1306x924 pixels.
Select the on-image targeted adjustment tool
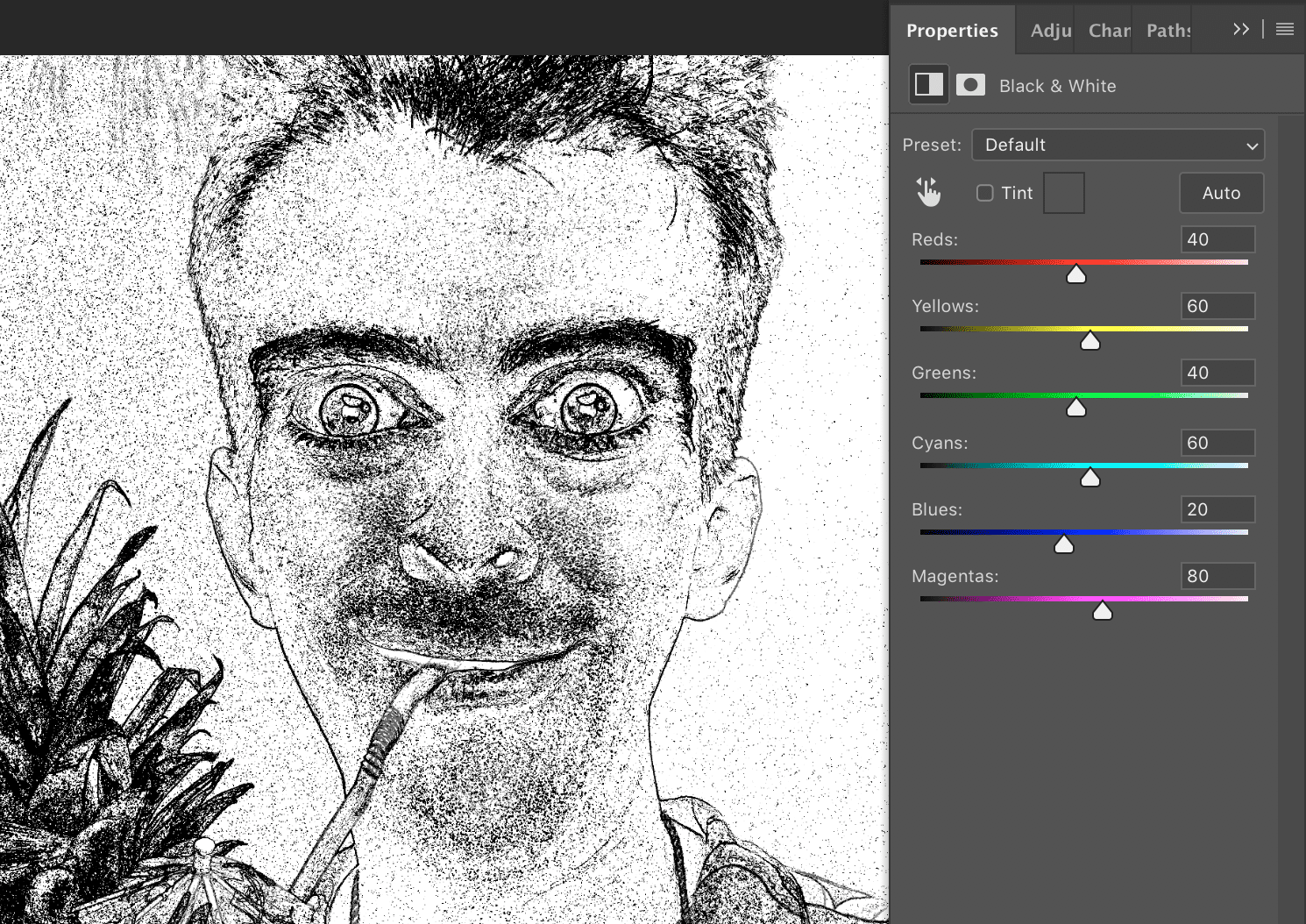928,192
